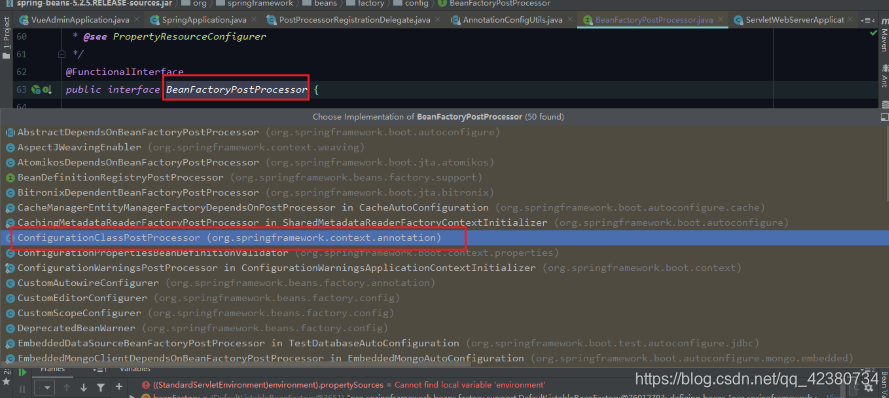Open the Project tool window

click(6, 38)
